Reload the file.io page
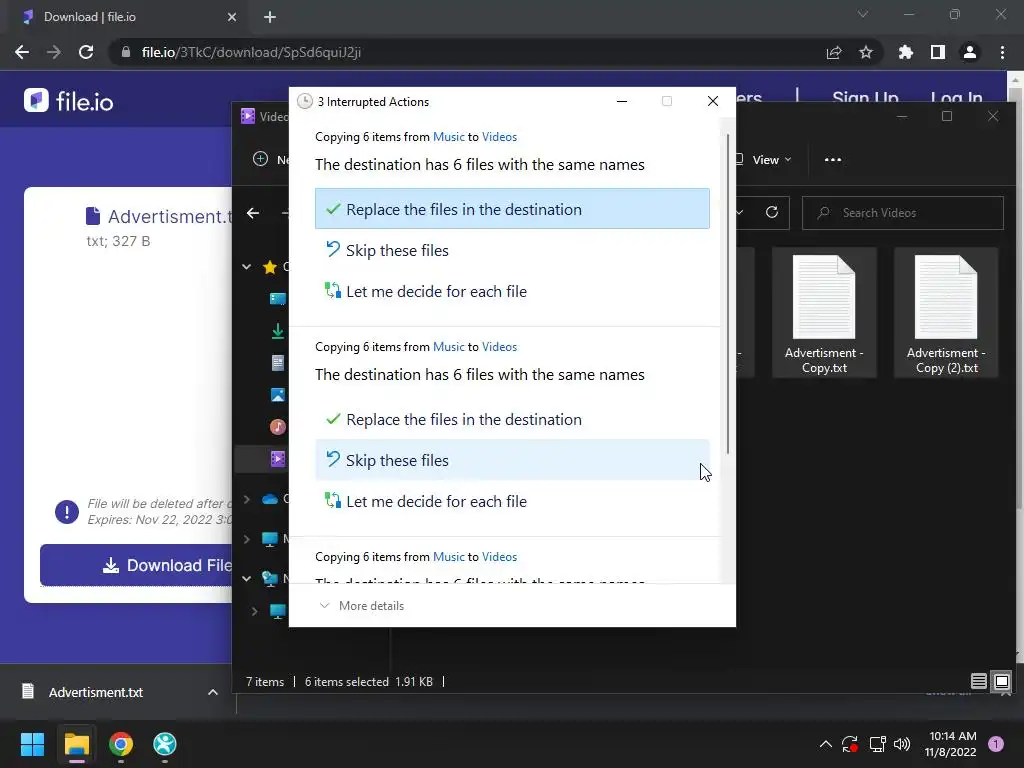This screenshot has height=768, width=1024. click(x=86, y=52)
